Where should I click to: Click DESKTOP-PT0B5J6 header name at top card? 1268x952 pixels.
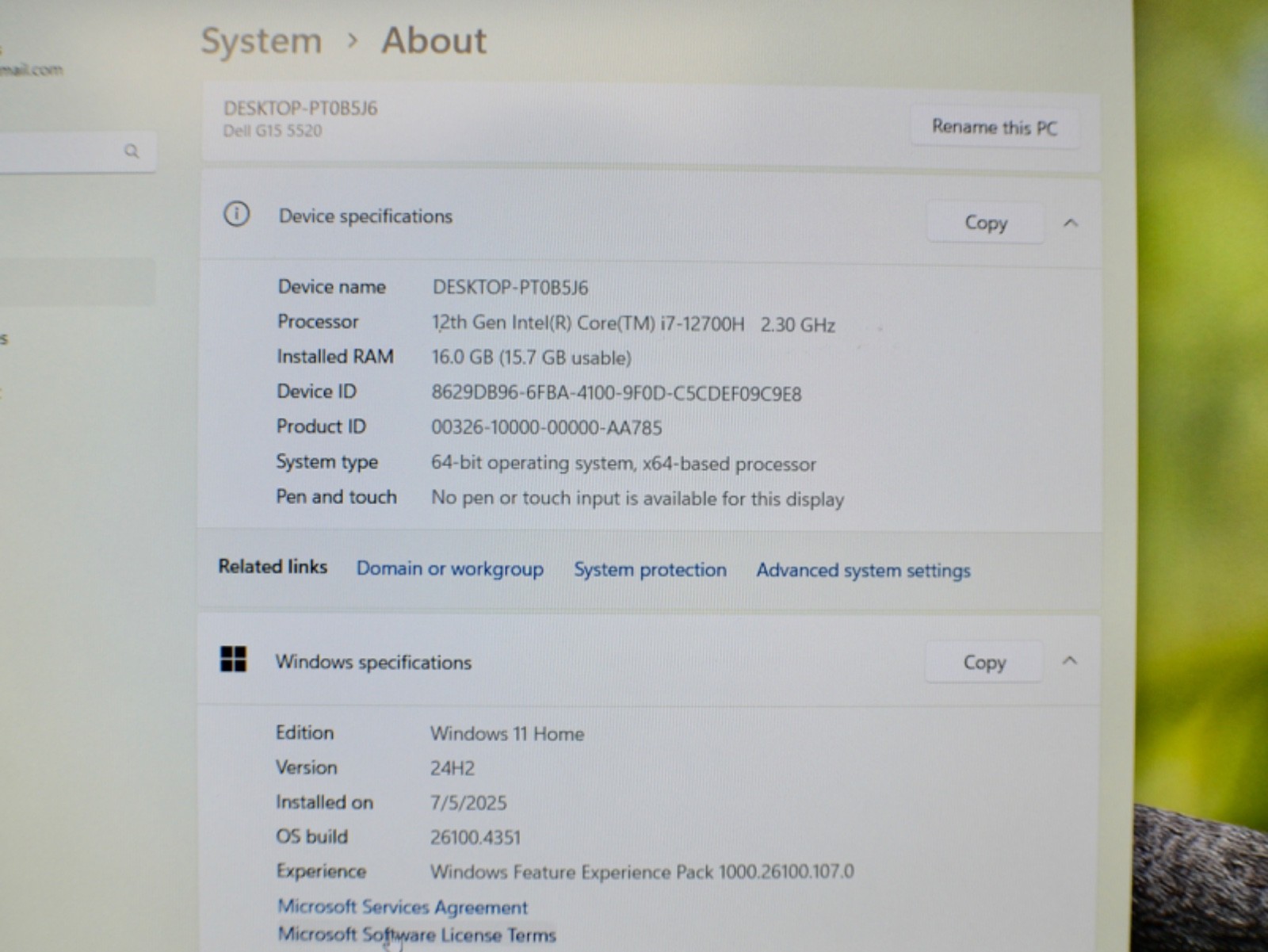(300, 108)
